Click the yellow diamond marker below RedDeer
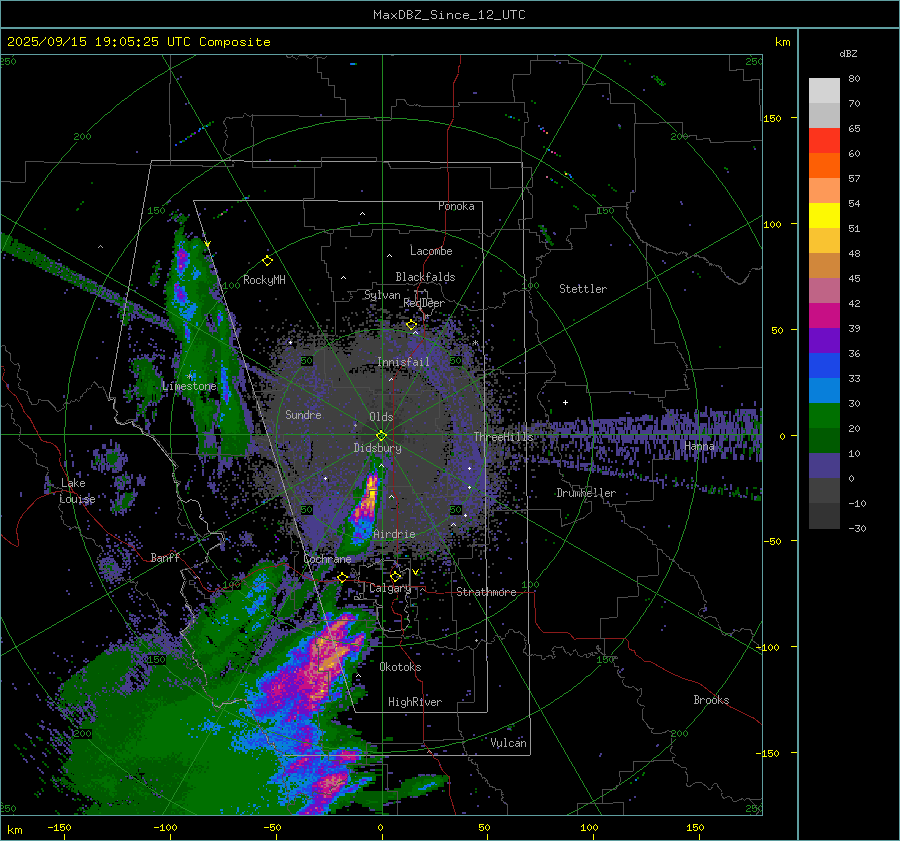The image size is (900, 841). (412, 325)
